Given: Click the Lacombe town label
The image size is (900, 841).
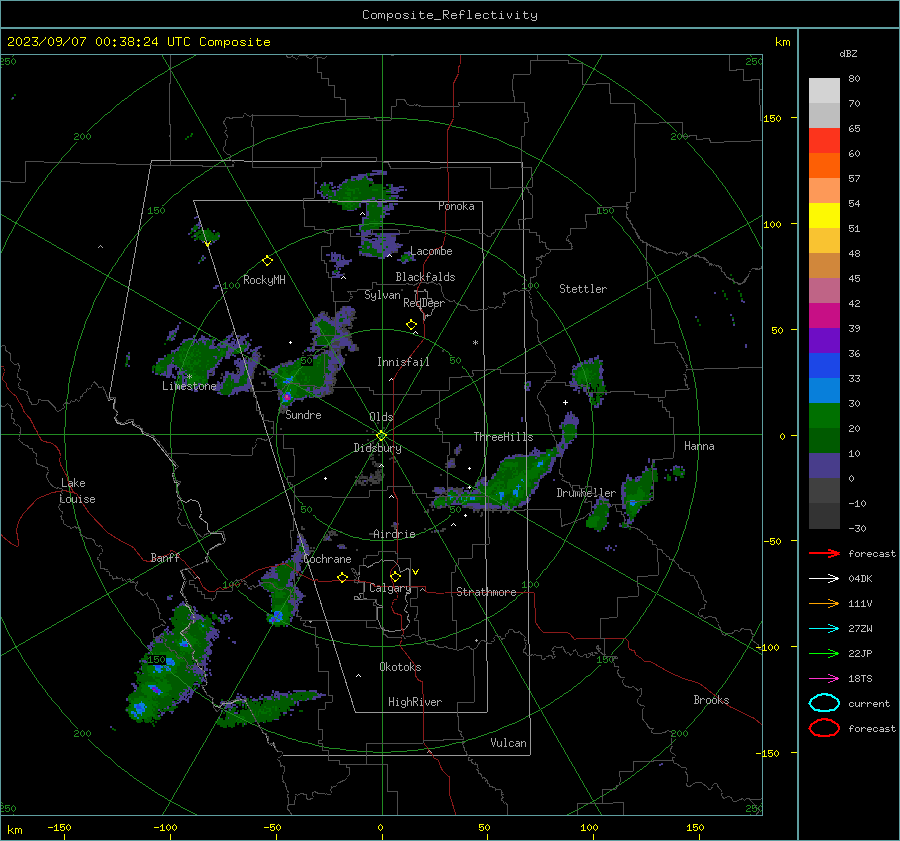Looking at the screenshot, I should click(431, 251).
